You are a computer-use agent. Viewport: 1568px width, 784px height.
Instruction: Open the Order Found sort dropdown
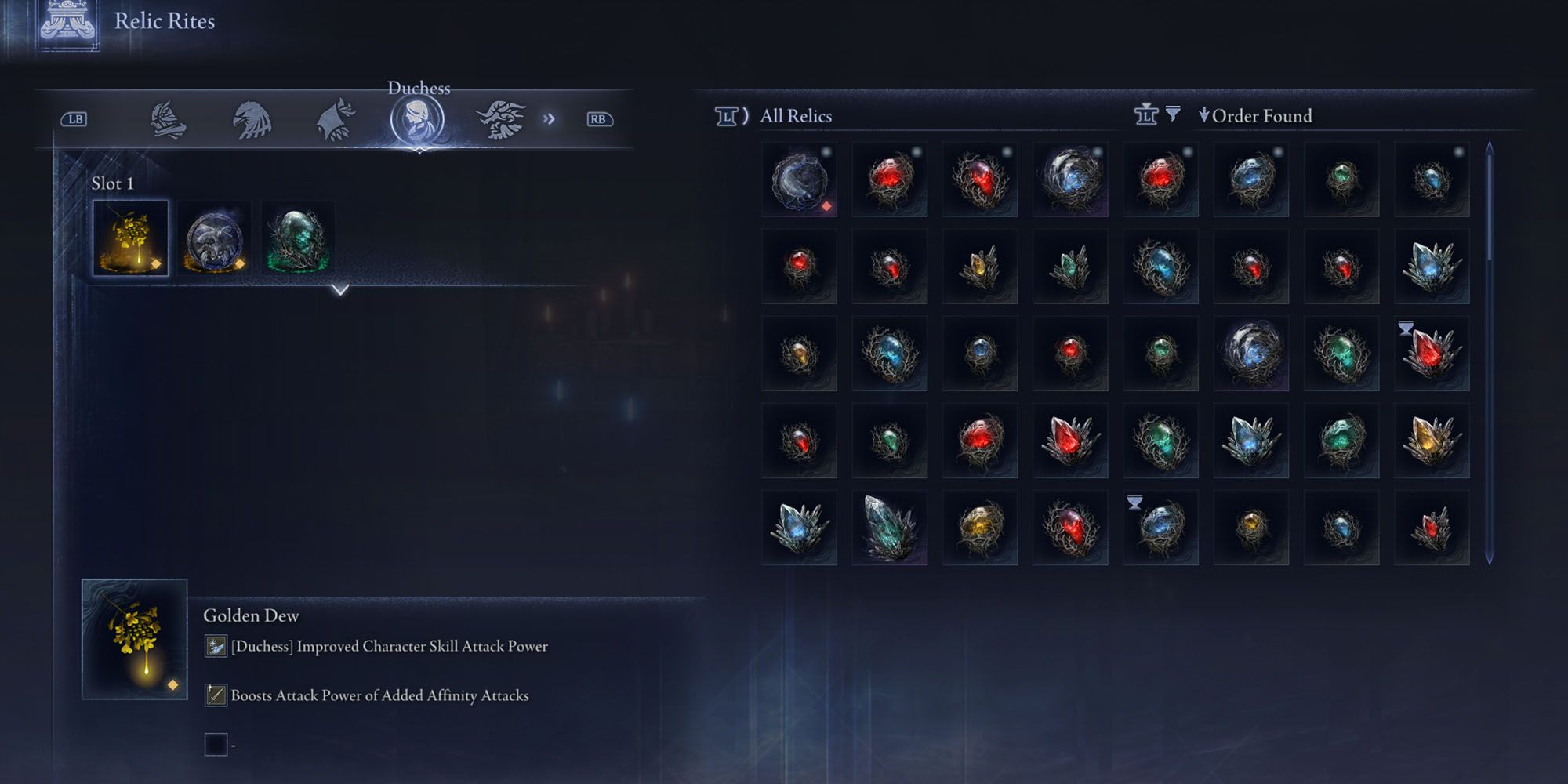[1255, 116]
